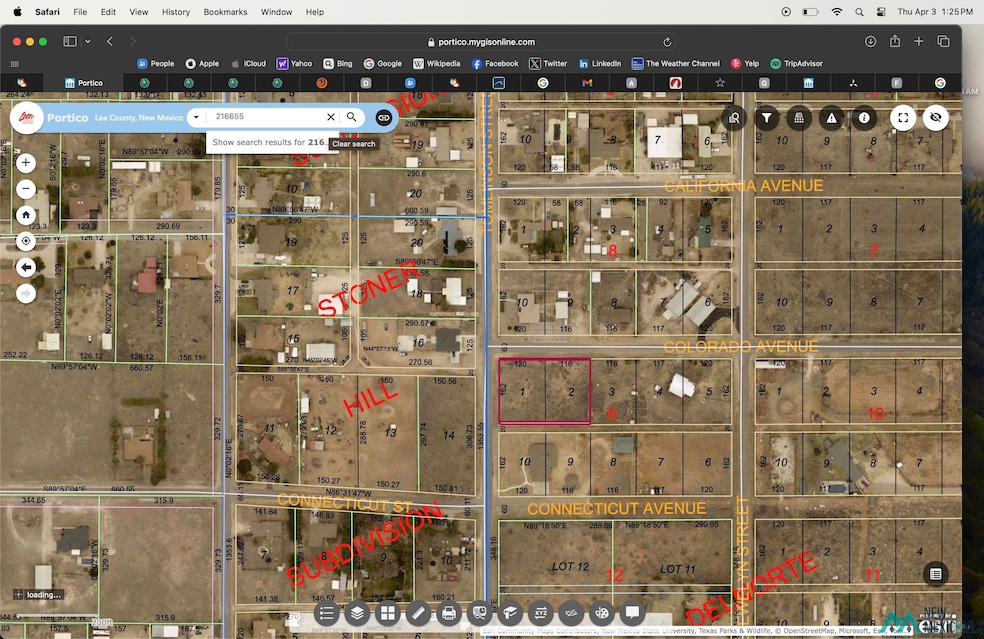This screenshot has height=639, width=984.
Task: Open the sketch drawing tool
Action: (571, 613)
